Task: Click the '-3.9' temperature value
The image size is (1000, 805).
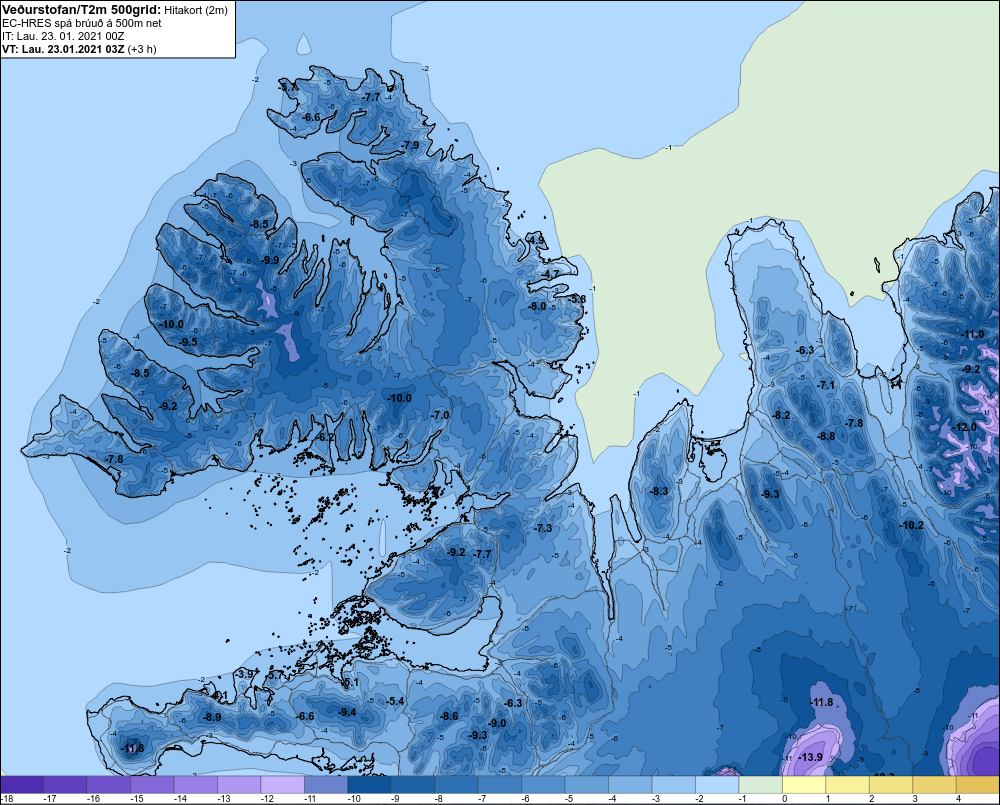Action: click(x=245, y=674)
